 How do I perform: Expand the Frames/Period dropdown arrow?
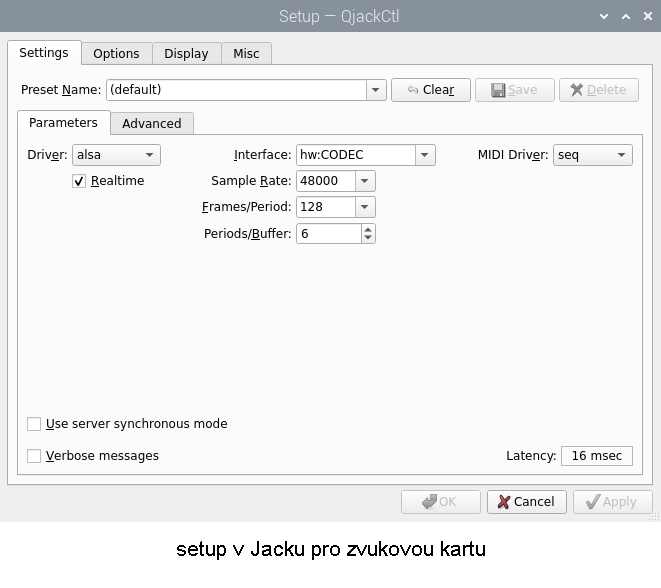point(365,207)
